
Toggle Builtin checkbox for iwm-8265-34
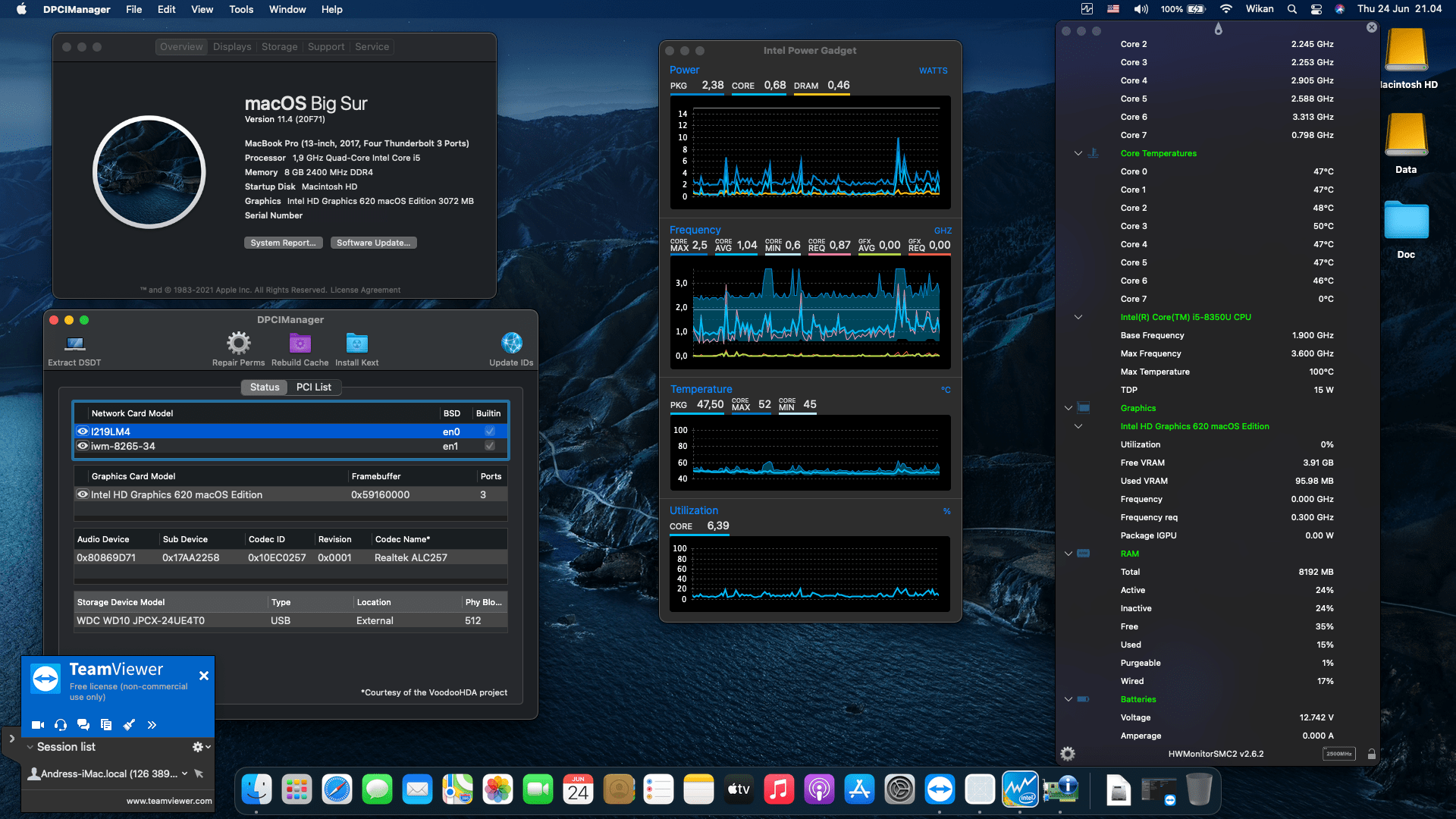tap(490, 446)
